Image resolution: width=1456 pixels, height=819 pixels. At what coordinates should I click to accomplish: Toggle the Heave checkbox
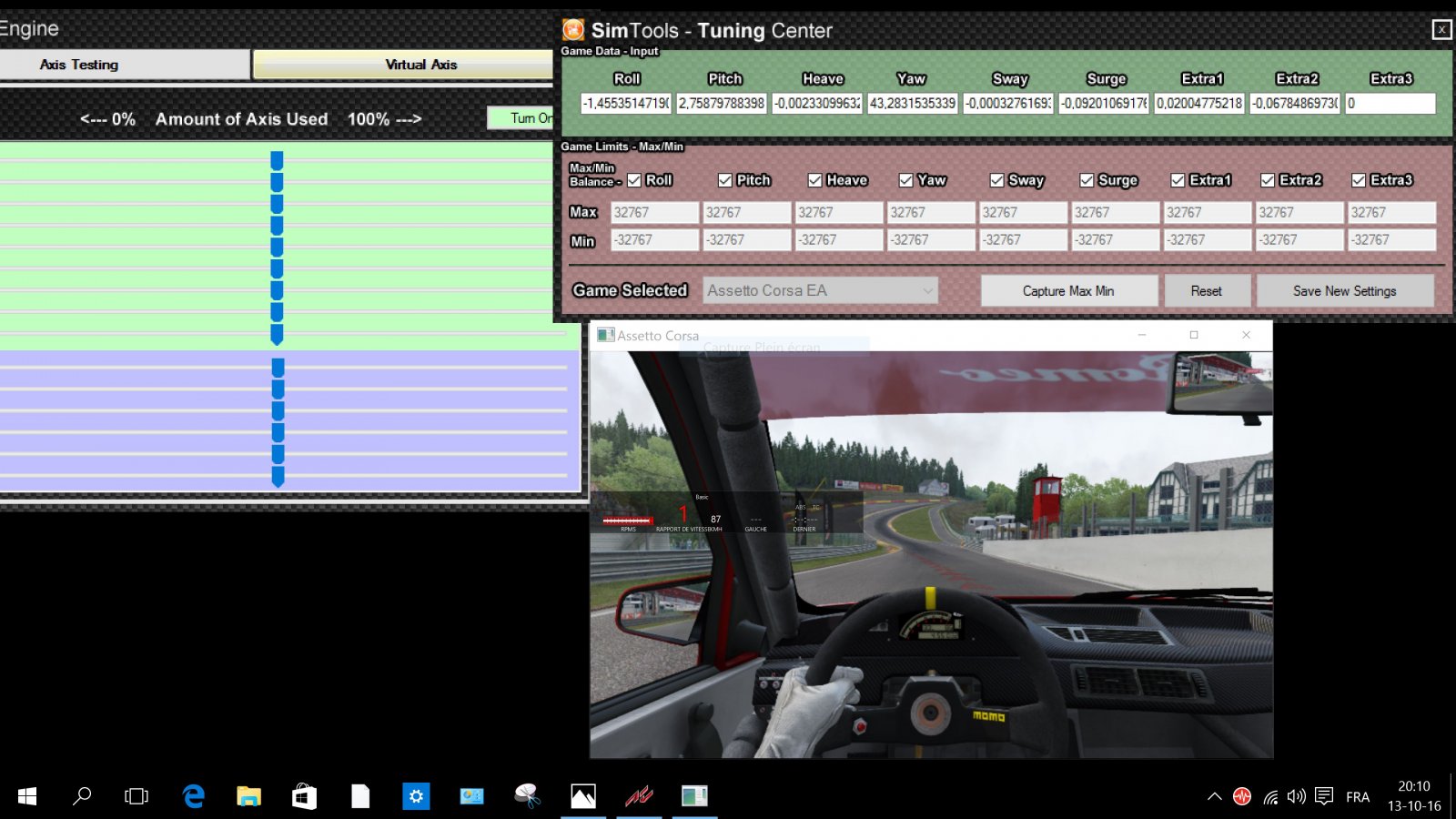point(814,180)
